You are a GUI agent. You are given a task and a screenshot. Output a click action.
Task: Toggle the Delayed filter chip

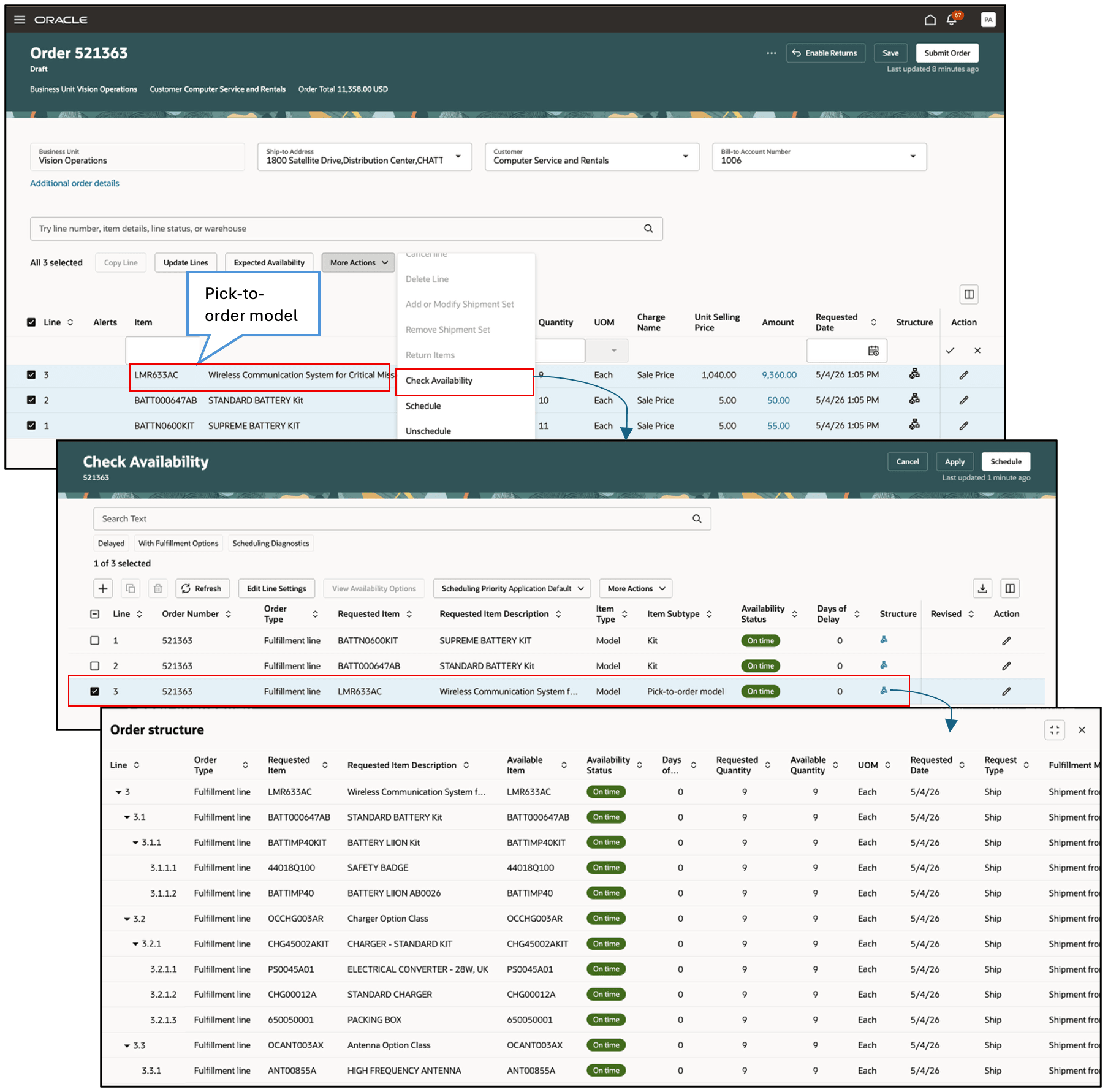[x=111, y=543]
